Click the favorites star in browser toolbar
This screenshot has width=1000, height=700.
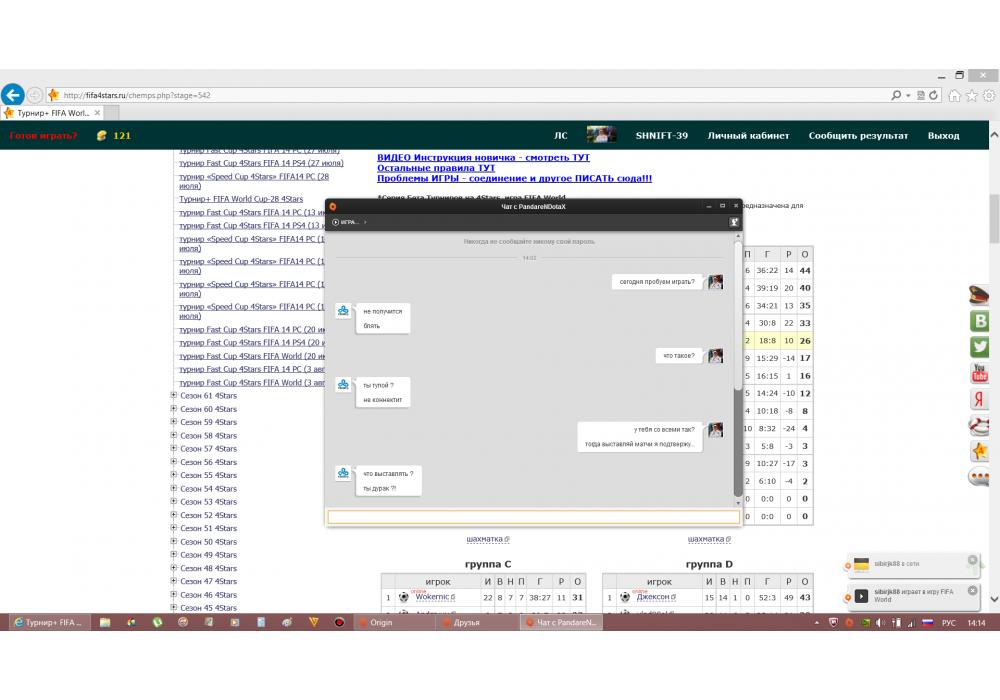click(x=972, y=96)
